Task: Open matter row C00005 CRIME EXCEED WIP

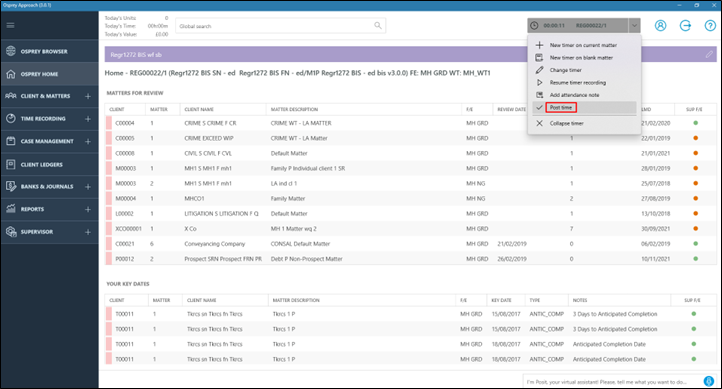Action: point(410,138)
